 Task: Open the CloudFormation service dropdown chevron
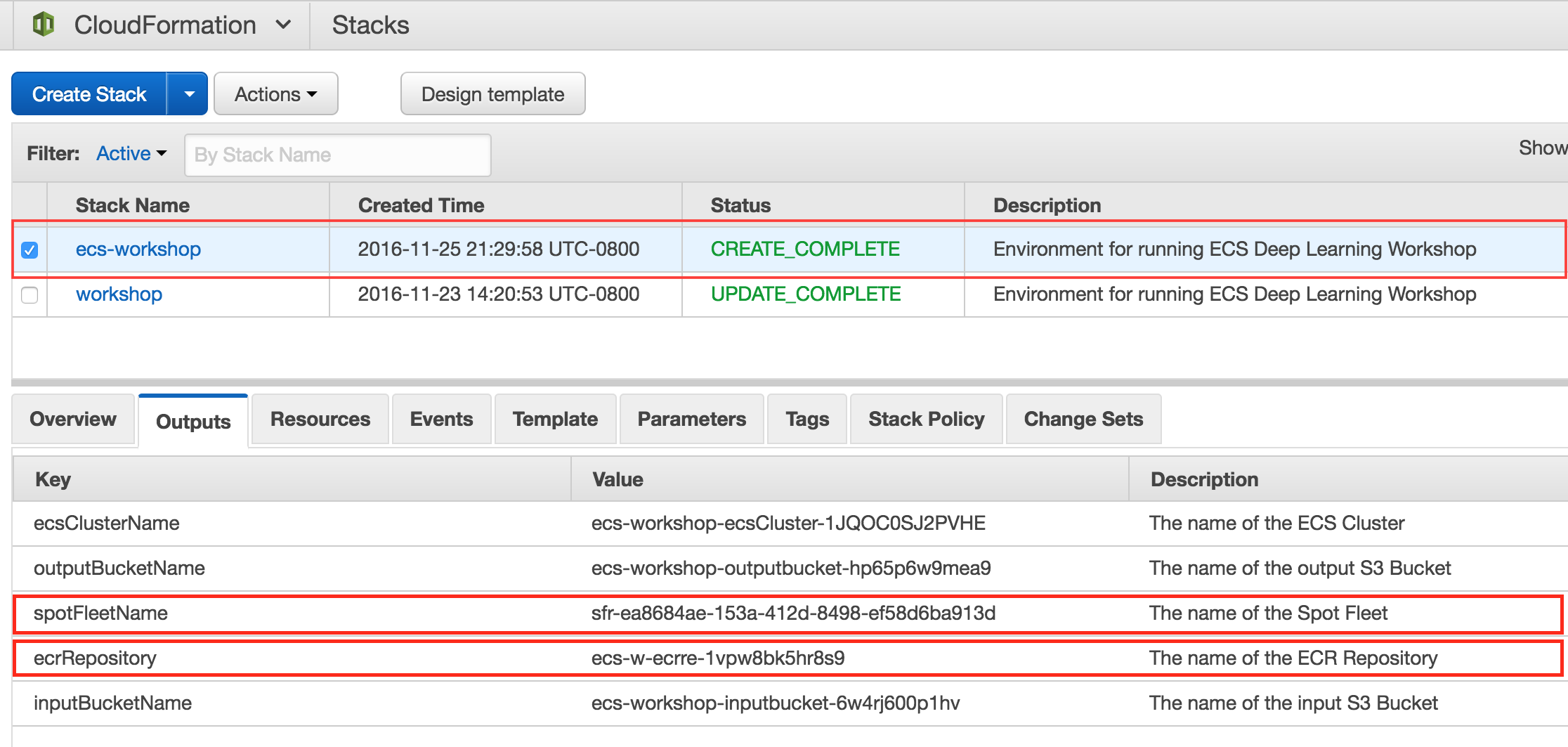(283, 25)
